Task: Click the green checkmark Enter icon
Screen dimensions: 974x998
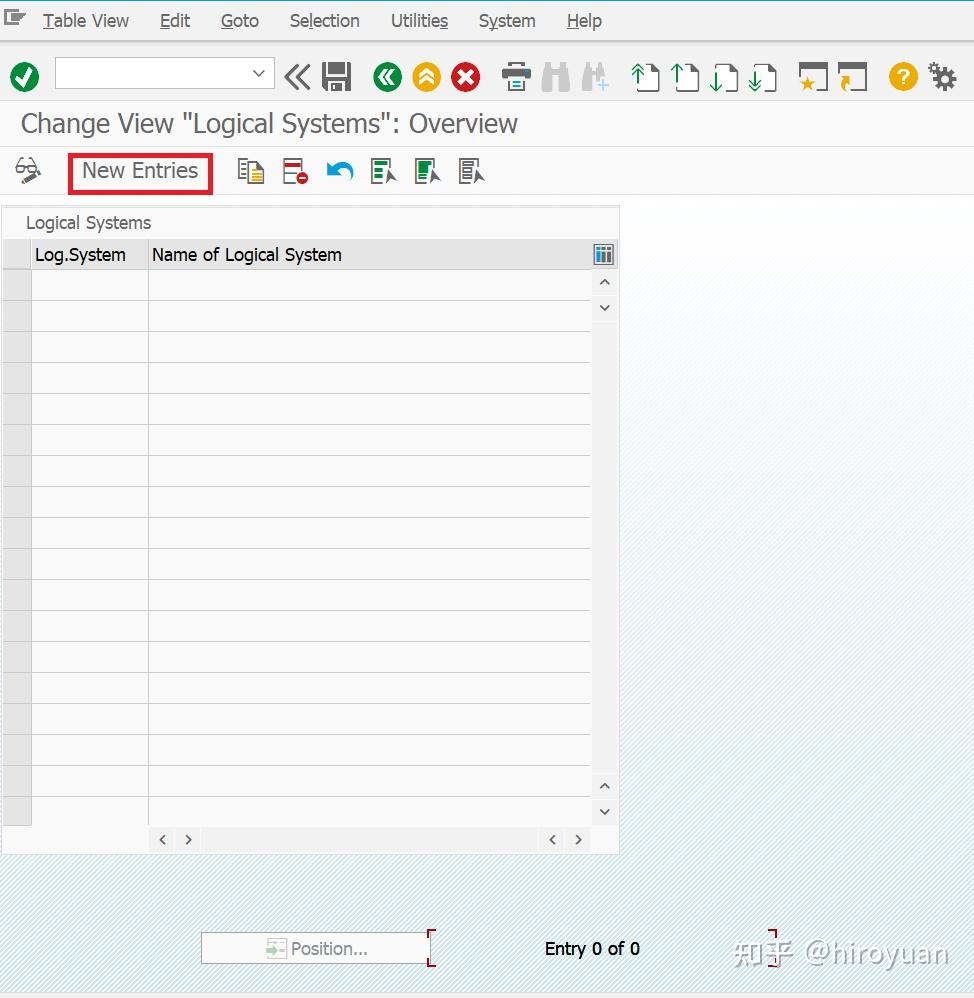Action: pos(25,77)
